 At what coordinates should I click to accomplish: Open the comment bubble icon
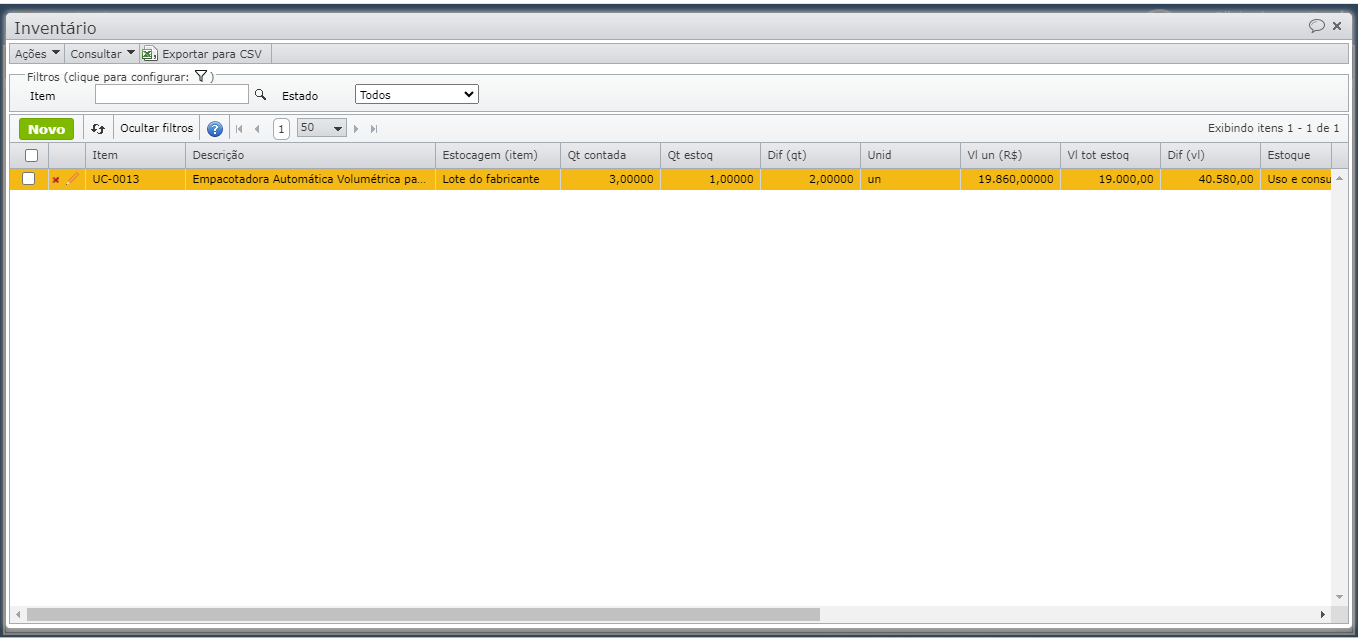1317,26
